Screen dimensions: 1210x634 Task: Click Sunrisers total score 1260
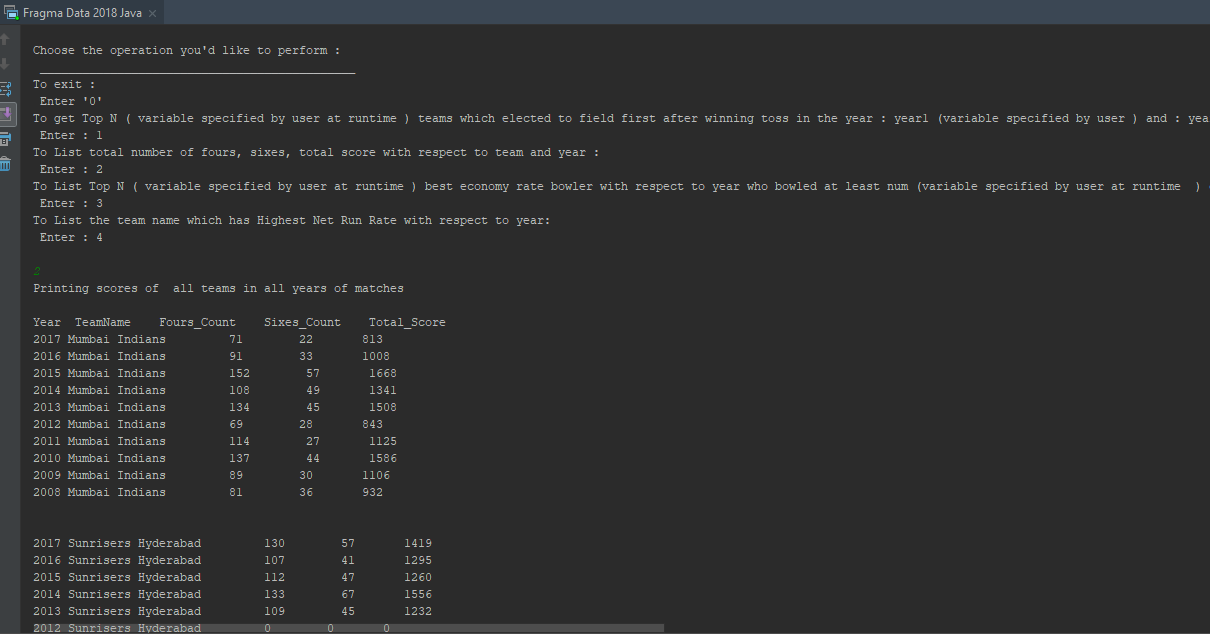[x=418, y=577]
